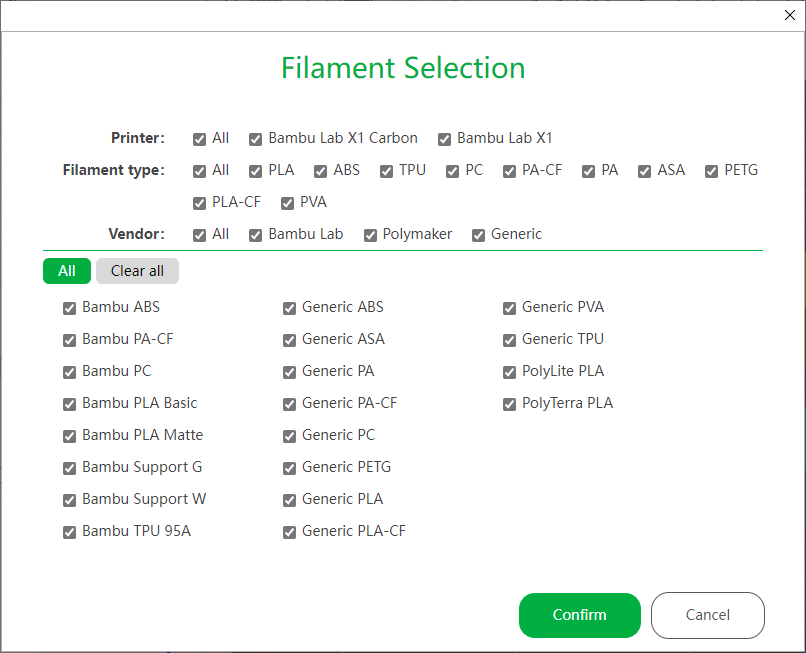This screenshot has height=653, width=806.
Task: Toggle PolyTerra PLA selection
Action: click(509, 404)
